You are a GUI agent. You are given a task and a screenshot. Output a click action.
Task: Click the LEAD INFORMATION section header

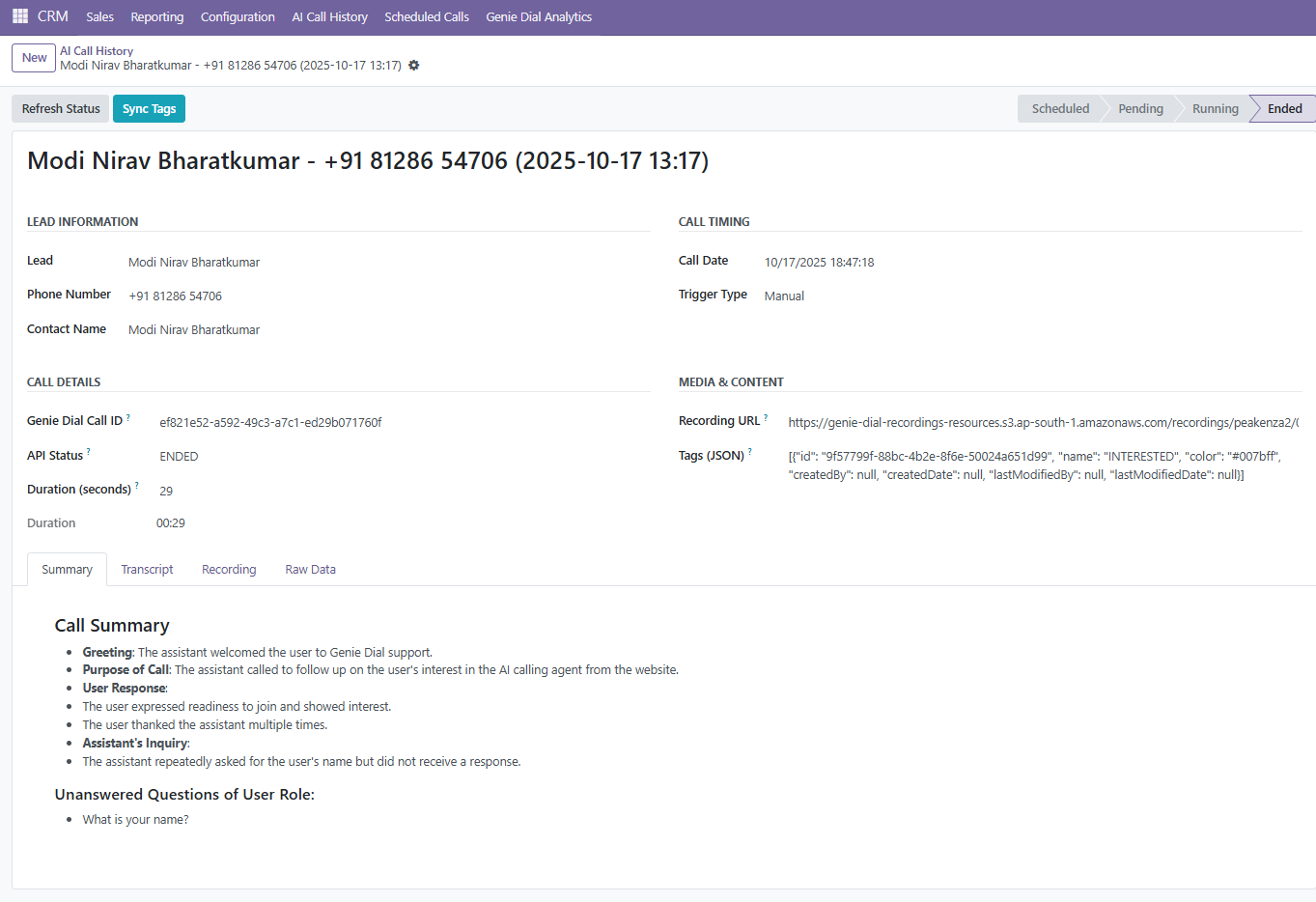82,222
